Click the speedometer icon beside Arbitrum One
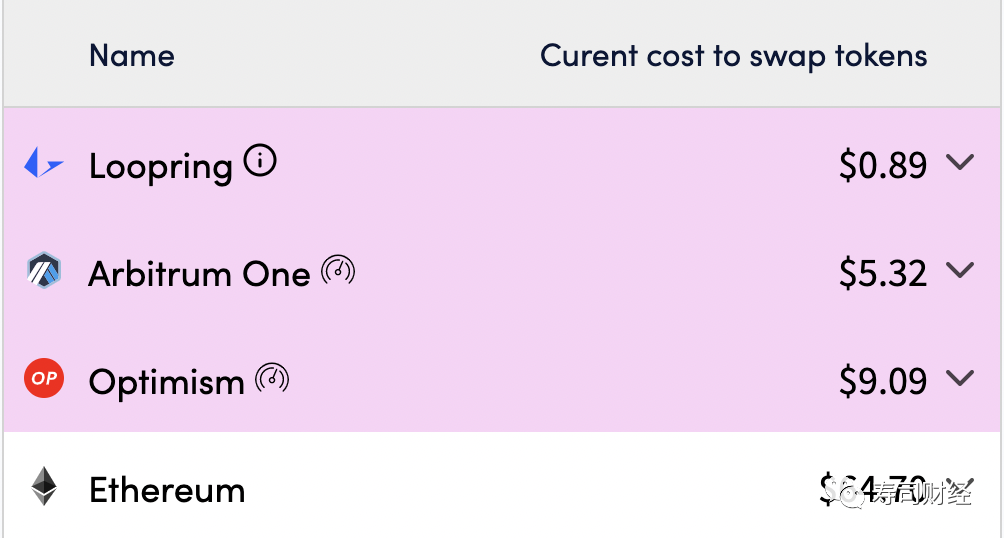This screenshot has height=538, width=1004. coord(338,270)
